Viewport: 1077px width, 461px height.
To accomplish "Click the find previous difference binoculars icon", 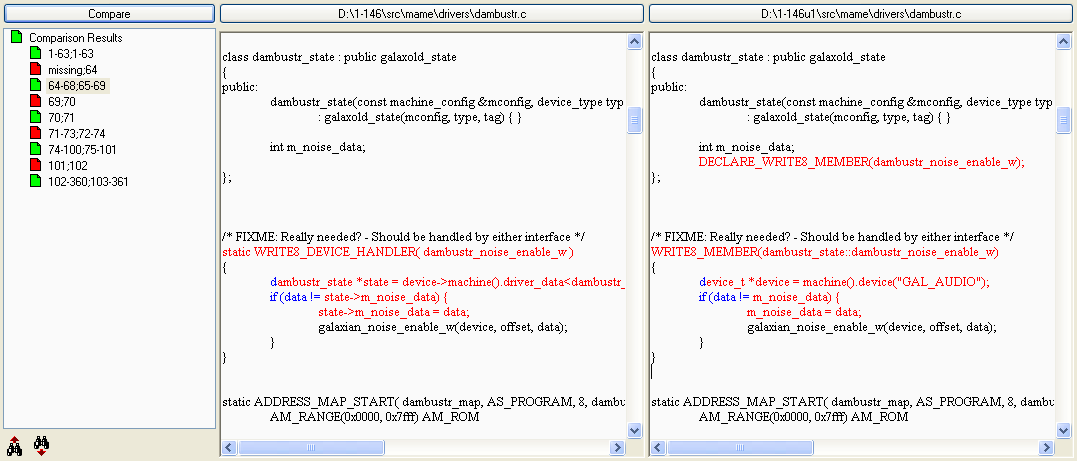I will coord(14,446).
